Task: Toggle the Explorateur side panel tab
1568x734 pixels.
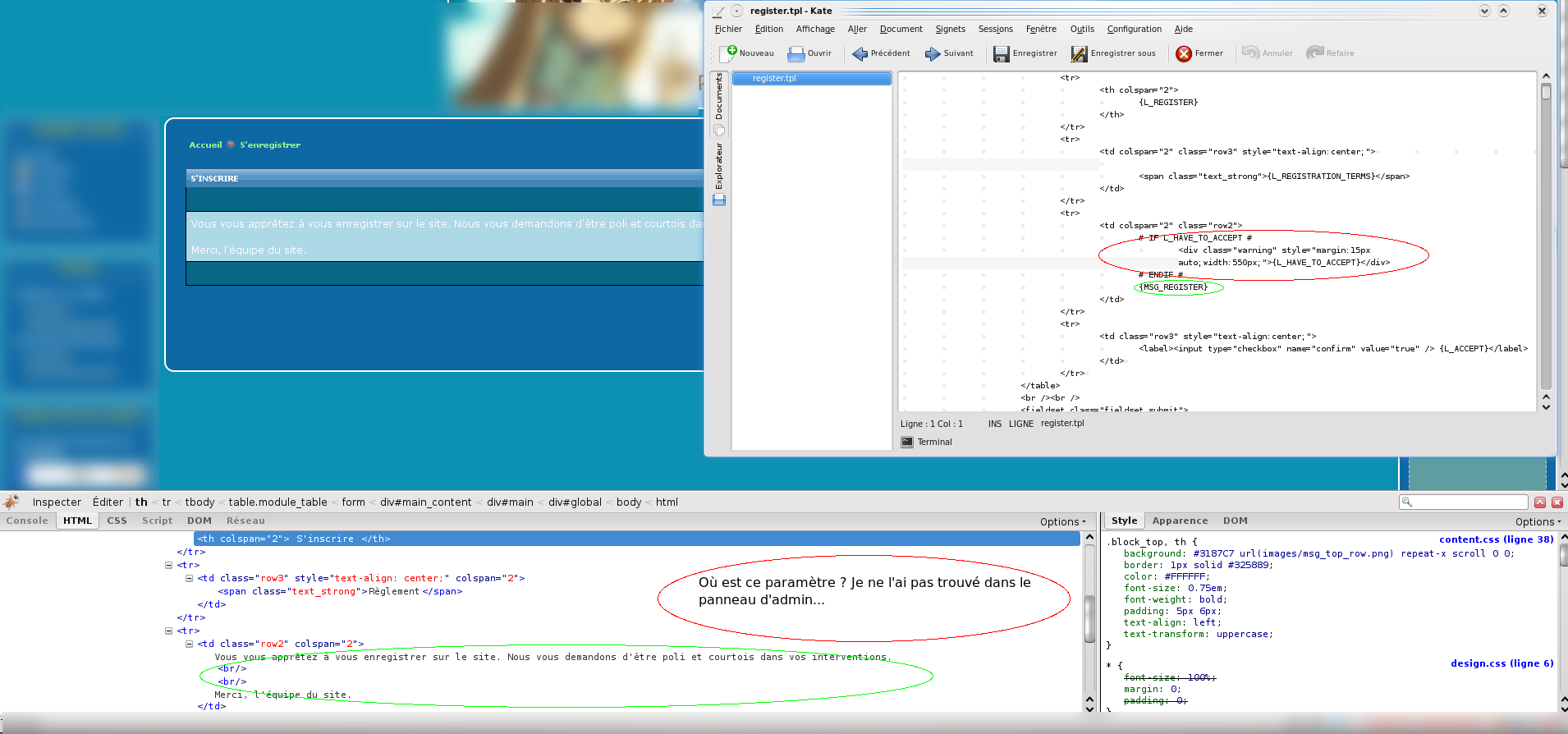Action: pos(719,166)
